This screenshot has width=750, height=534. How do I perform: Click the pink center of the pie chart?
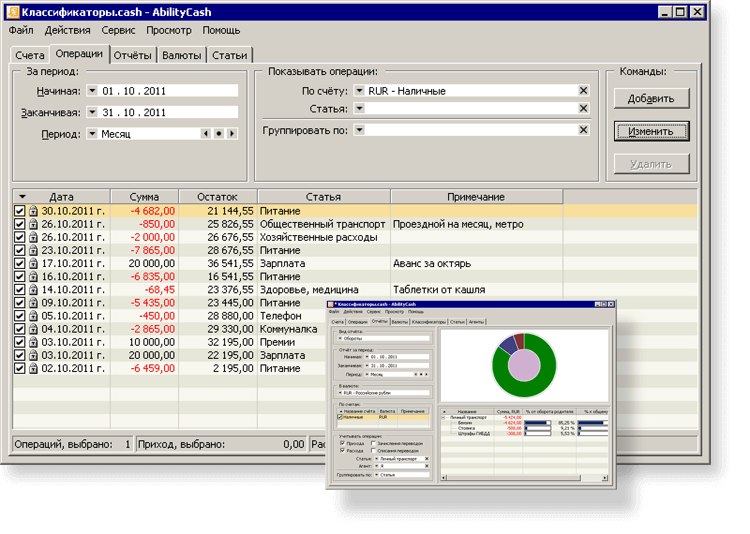click(524, 366)
